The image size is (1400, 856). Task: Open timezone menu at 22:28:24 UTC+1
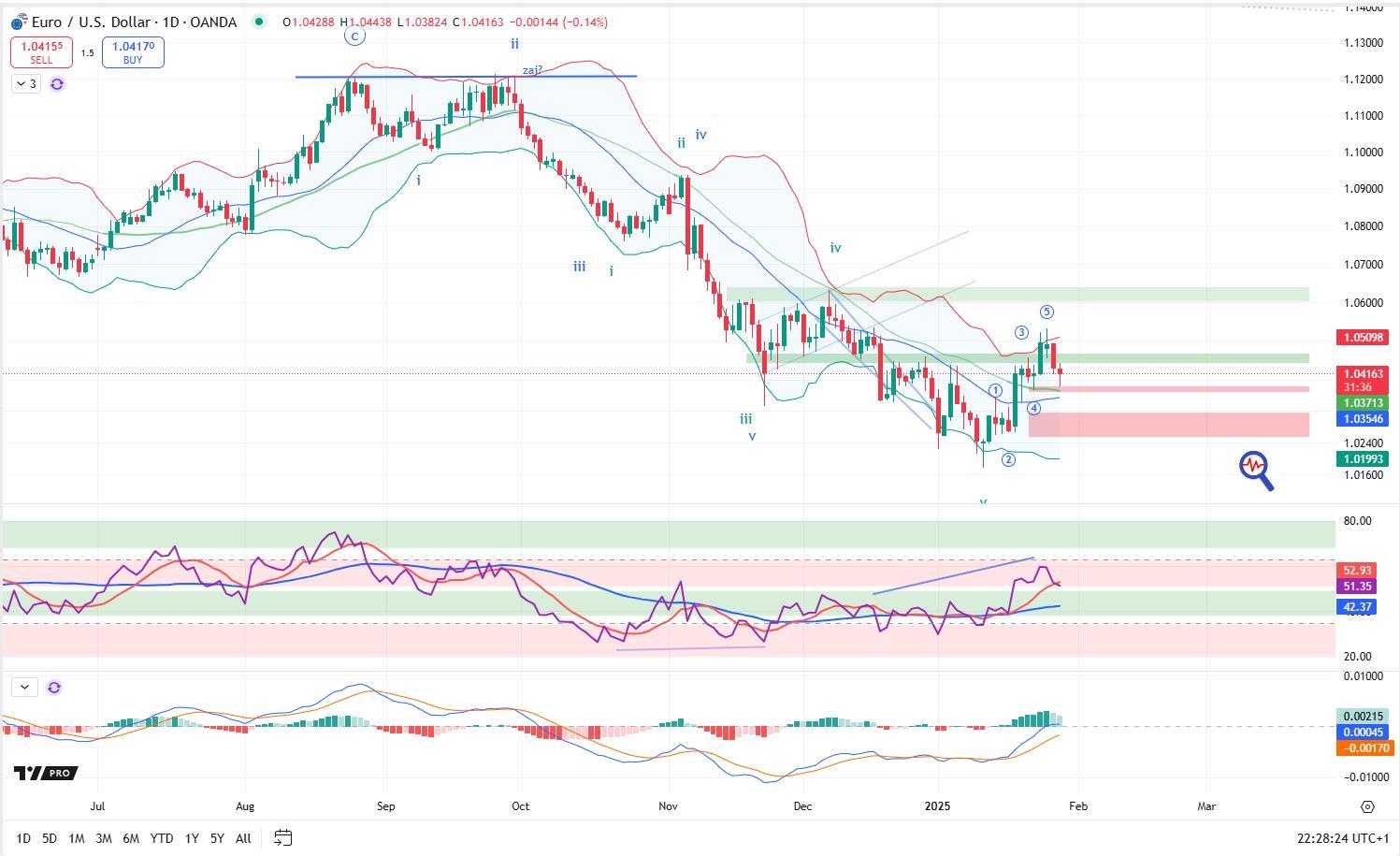coord(1343,838)
